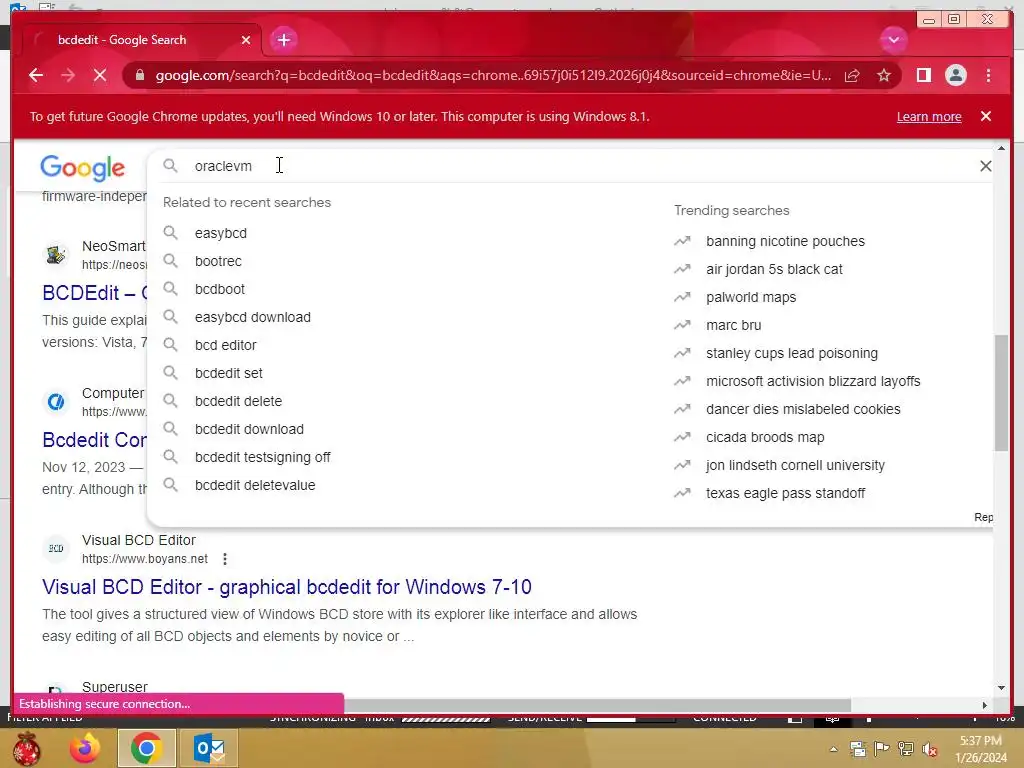This screenshot has height=768, width=1024.
Task: Open trending stanley cups lead poisoning
Action: (792, 353)
